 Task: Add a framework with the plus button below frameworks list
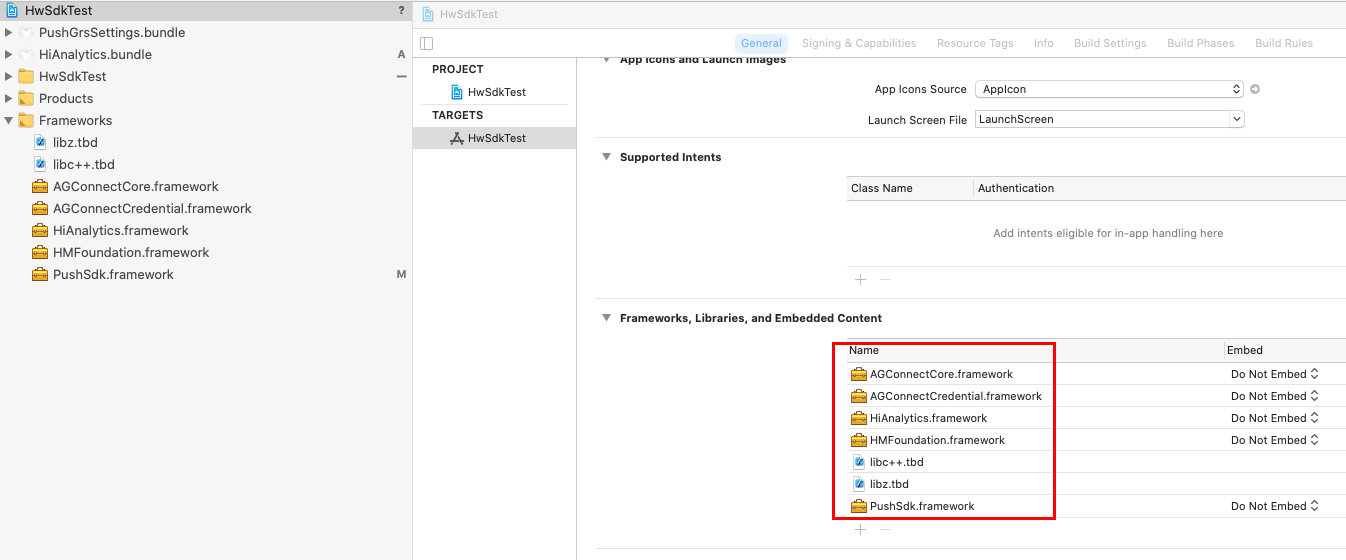coord(860,530)
